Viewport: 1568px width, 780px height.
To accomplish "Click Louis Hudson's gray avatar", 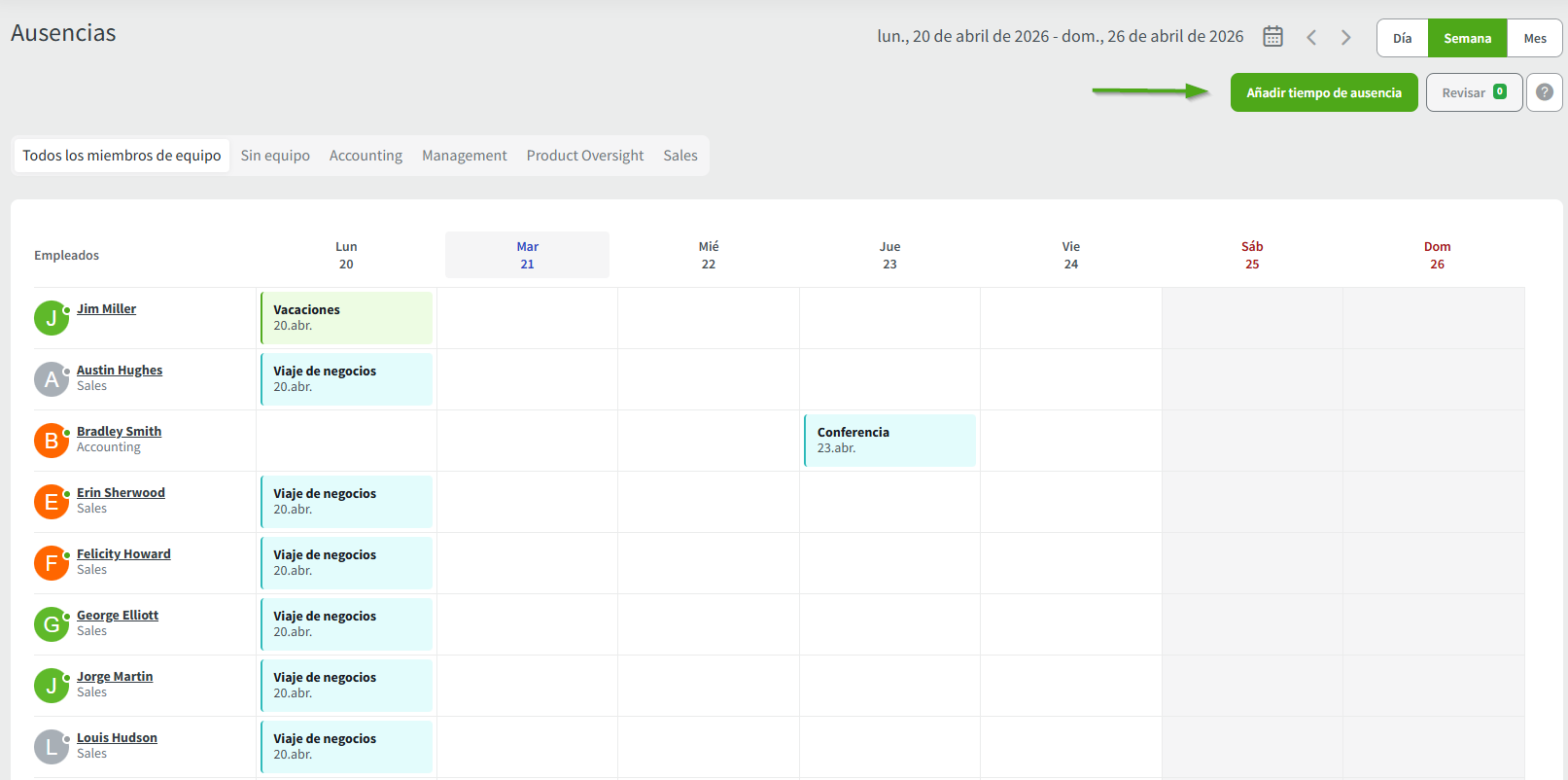I will [52, 747].
